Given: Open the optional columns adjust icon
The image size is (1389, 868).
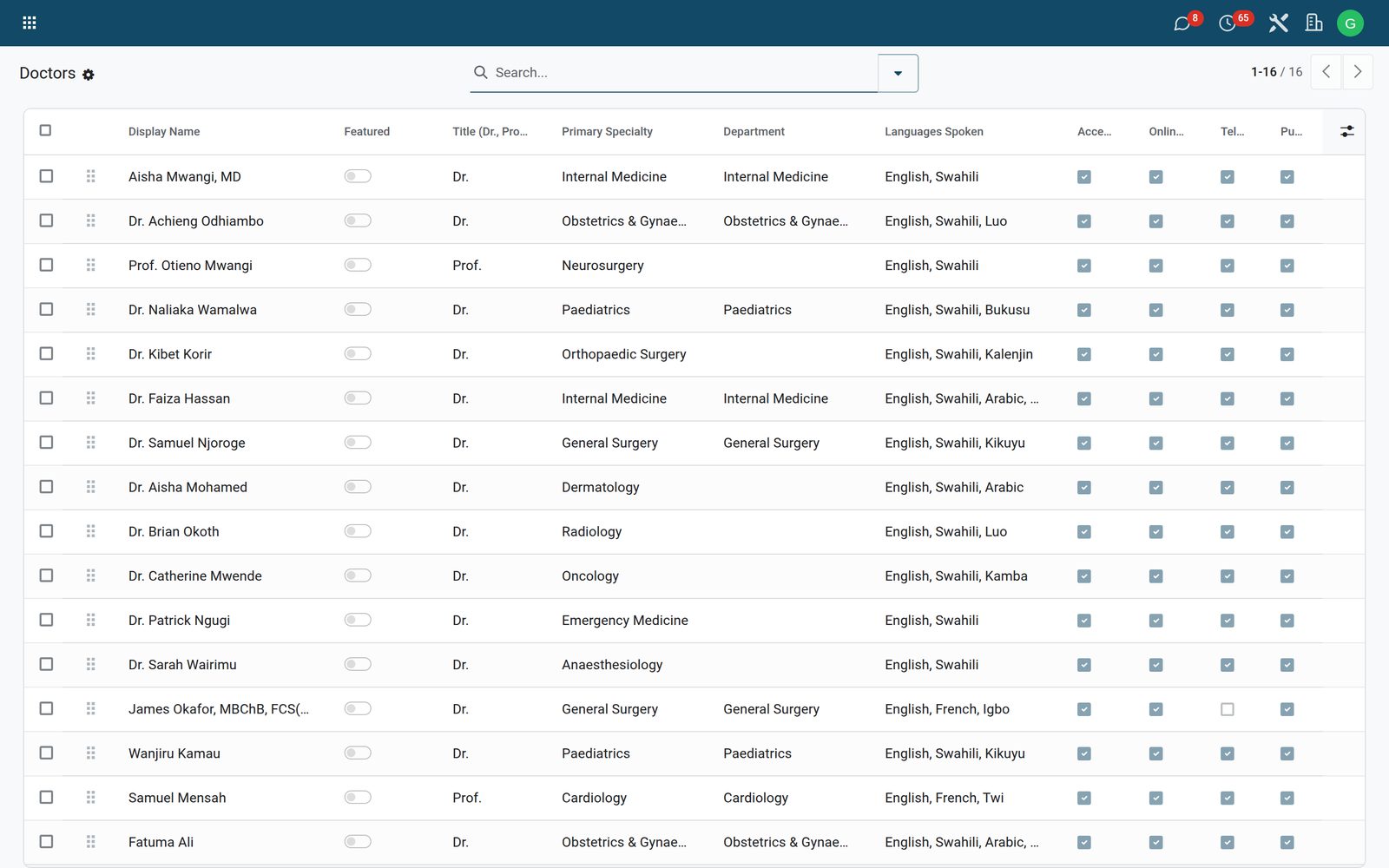Looking at the screenshot, I should [1346, 131].
